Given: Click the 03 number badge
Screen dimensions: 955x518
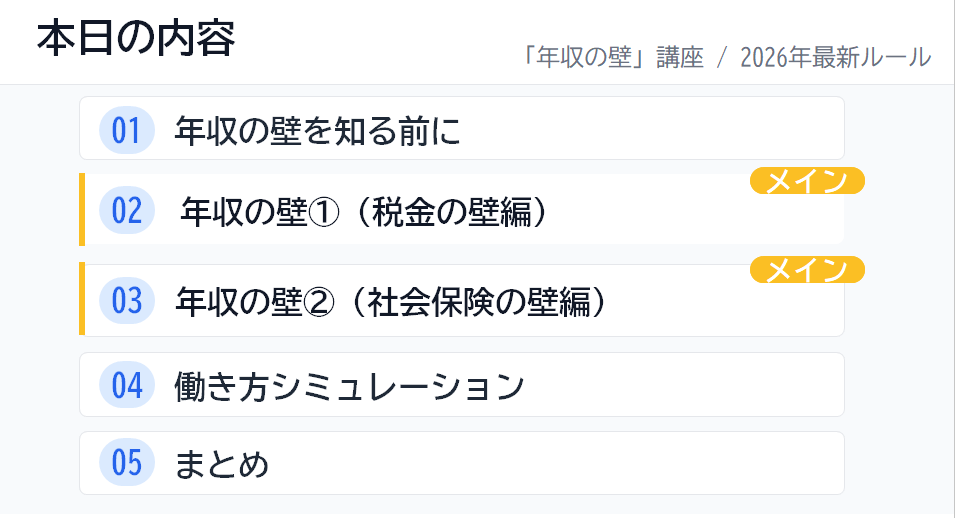Looking at the screenshot, I should 127,300.
